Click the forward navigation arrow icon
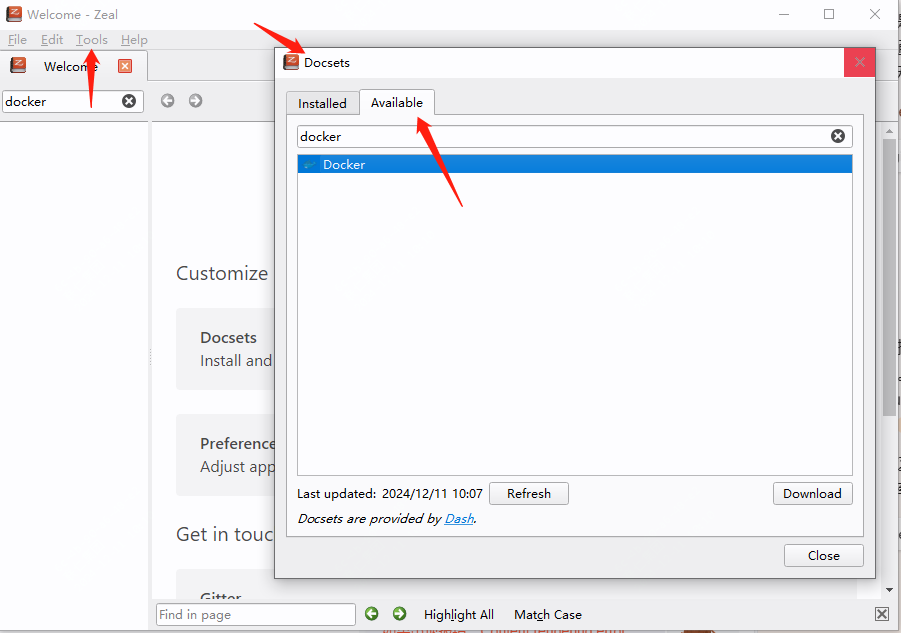This screenshot has height=633, width=901. tap(195, 101)
